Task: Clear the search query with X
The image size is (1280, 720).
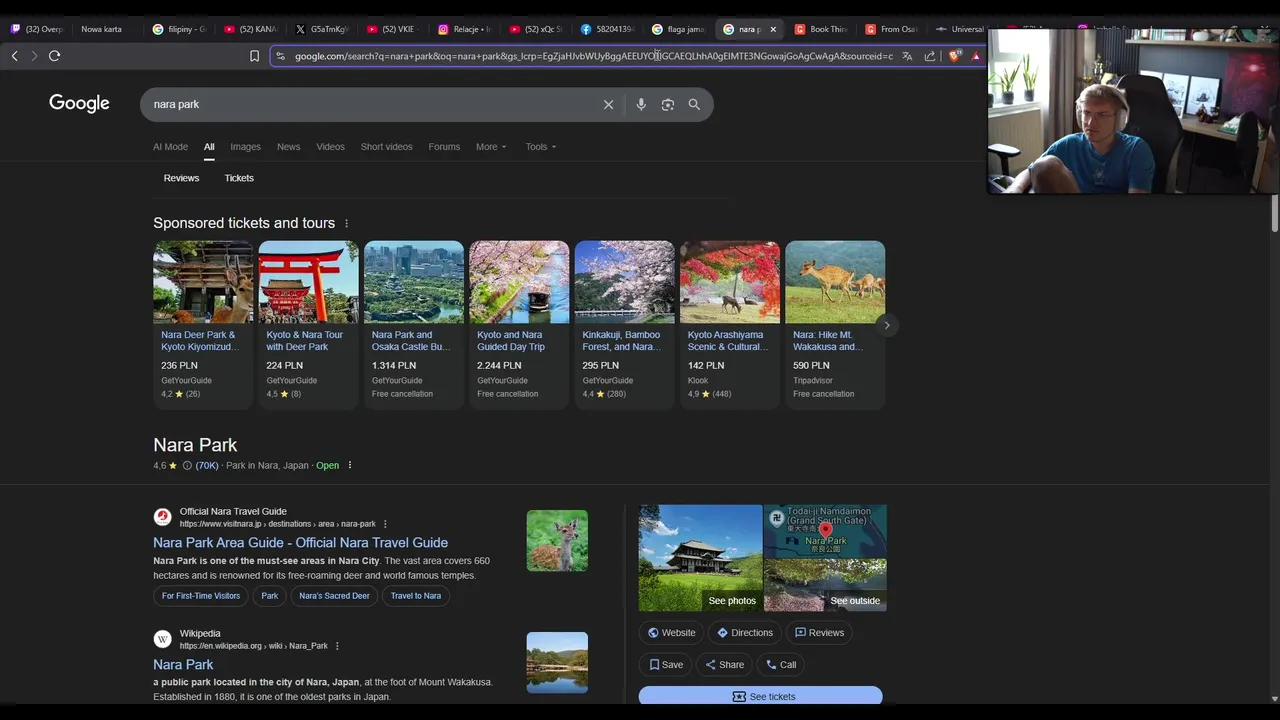Action: click(608, 104)
